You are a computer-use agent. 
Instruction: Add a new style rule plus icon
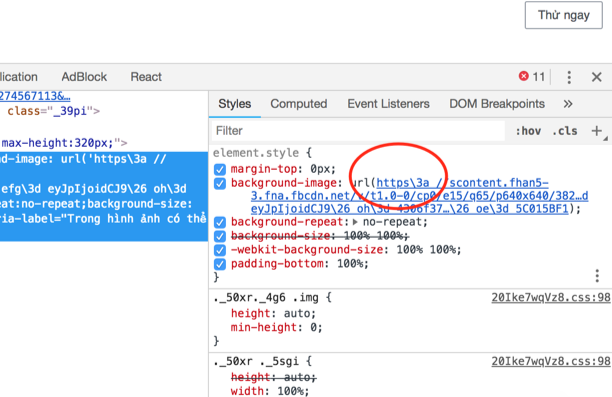596,131
